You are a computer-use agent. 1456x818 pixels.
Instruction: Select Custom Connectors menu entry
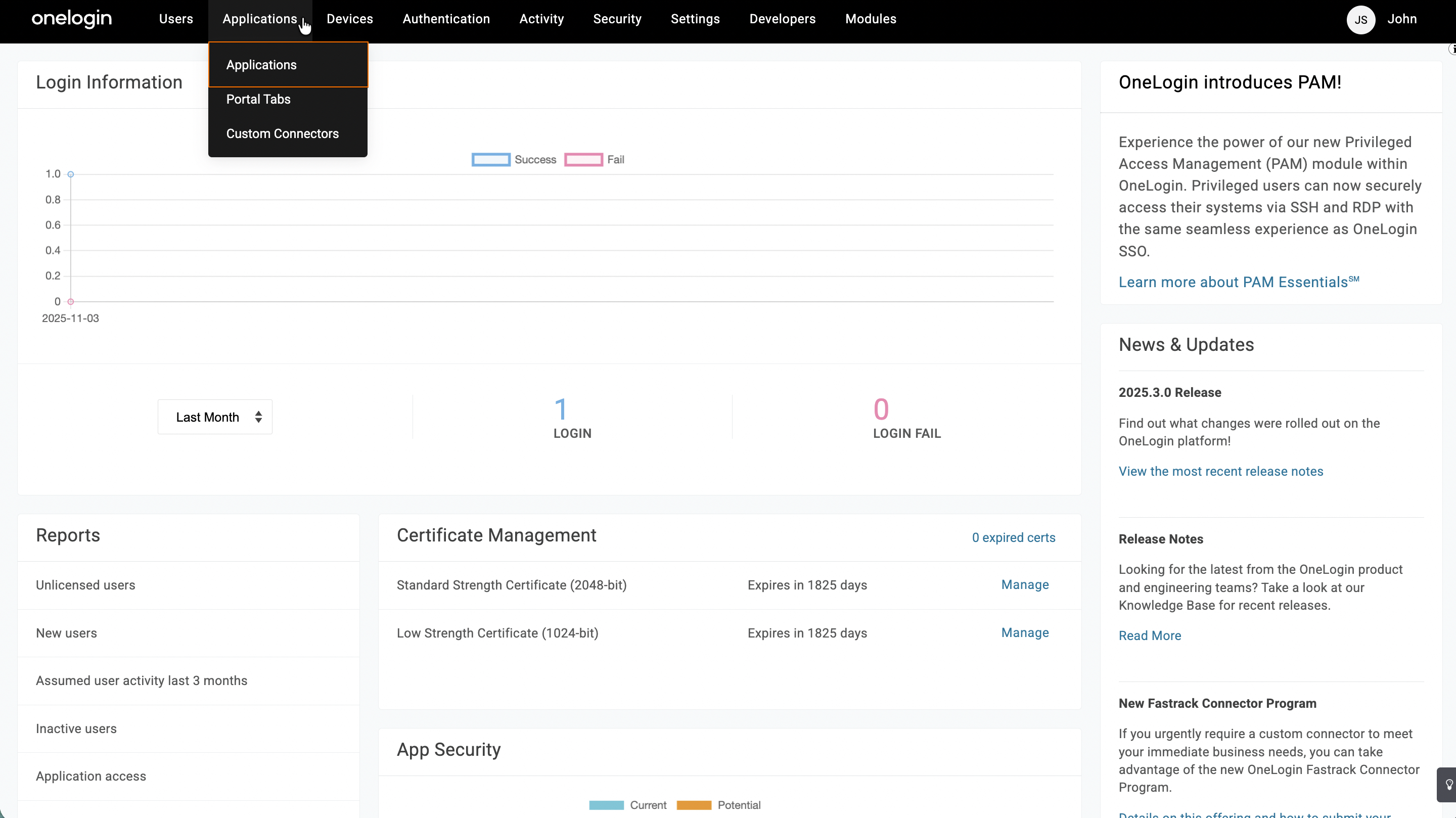282,134
